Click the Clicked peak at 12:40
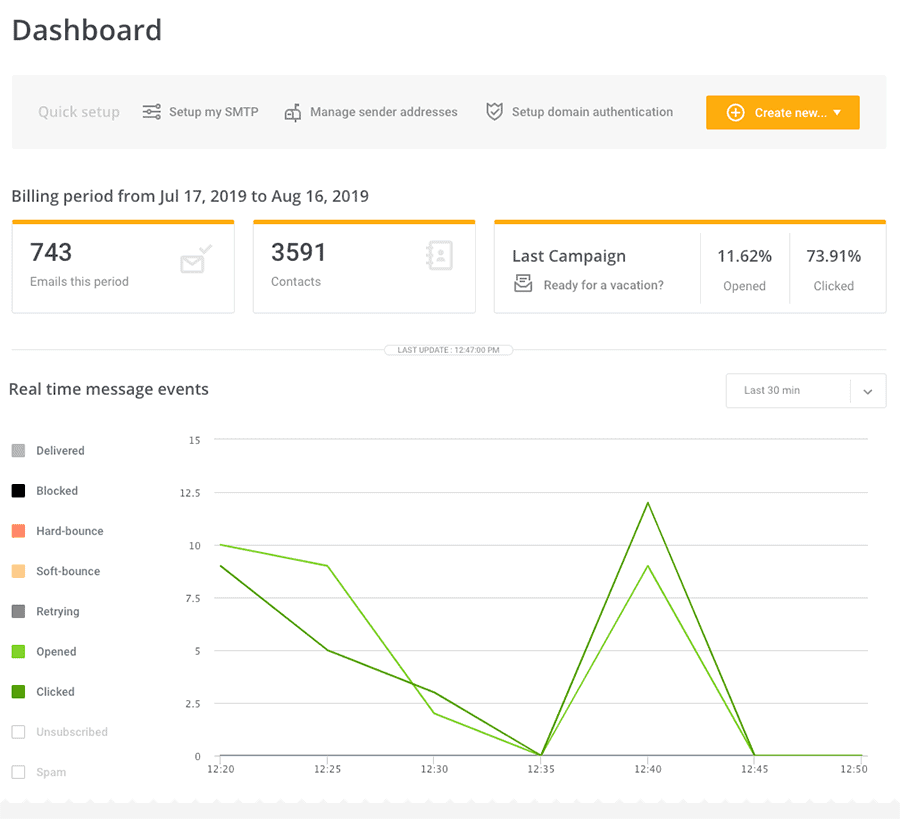The height and width of the screenshot is (819, 900). [648, 502]
